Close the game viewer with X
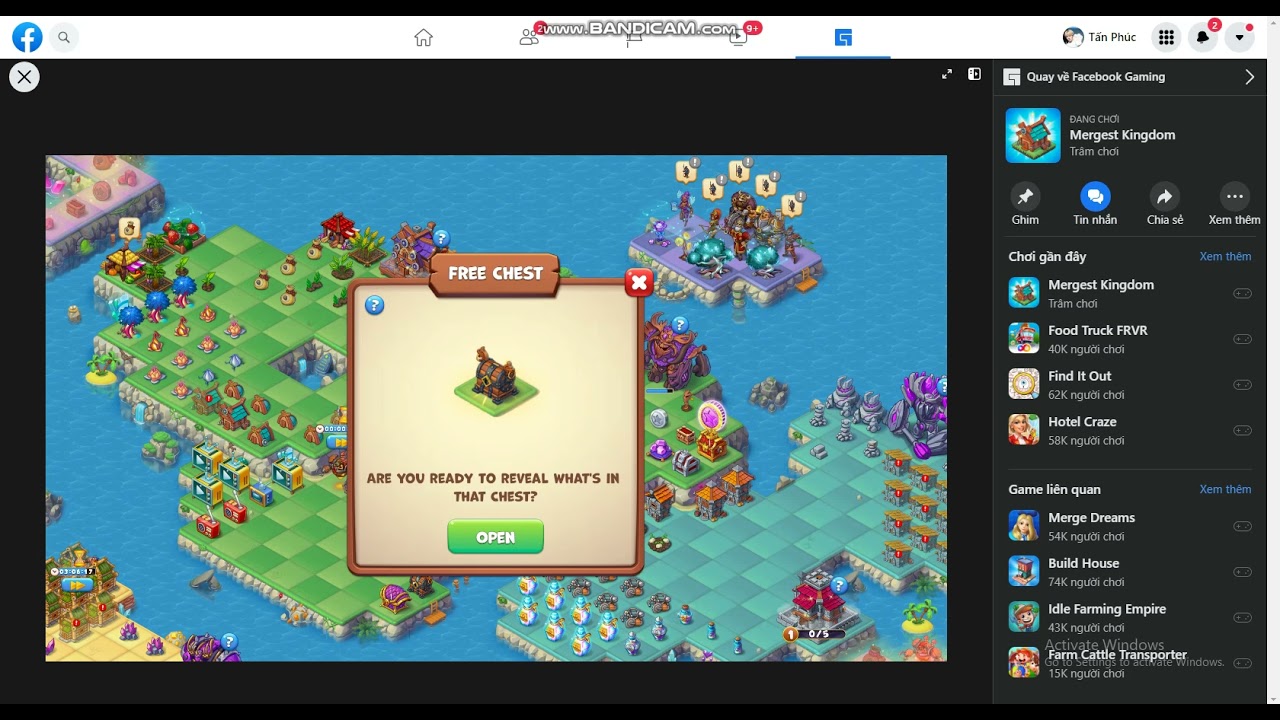1280x720 pixels. [x=24, y=77]
